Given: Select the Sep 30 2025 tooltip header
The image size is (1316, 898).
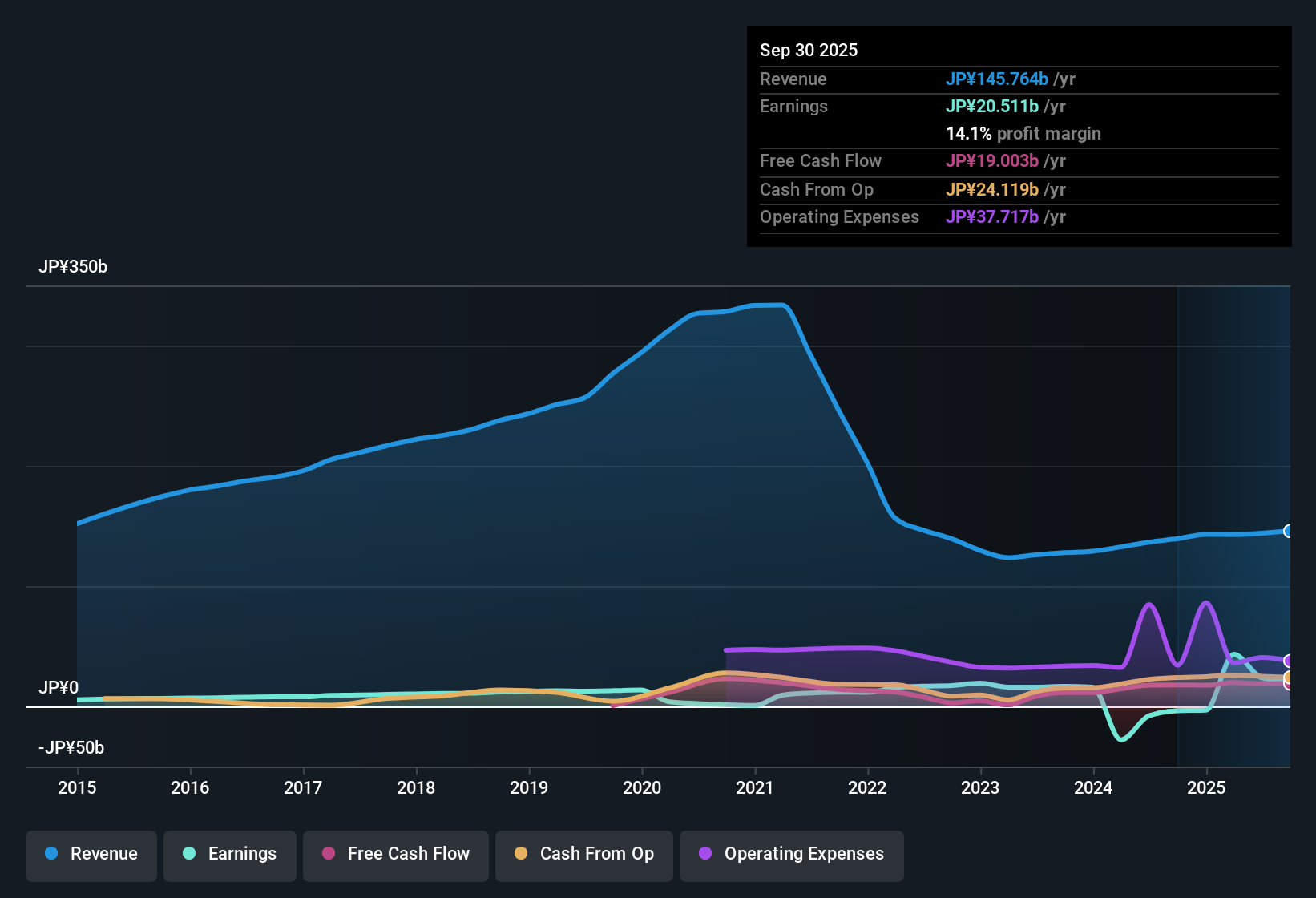Looking at the screenshot, I should [809, 50].
